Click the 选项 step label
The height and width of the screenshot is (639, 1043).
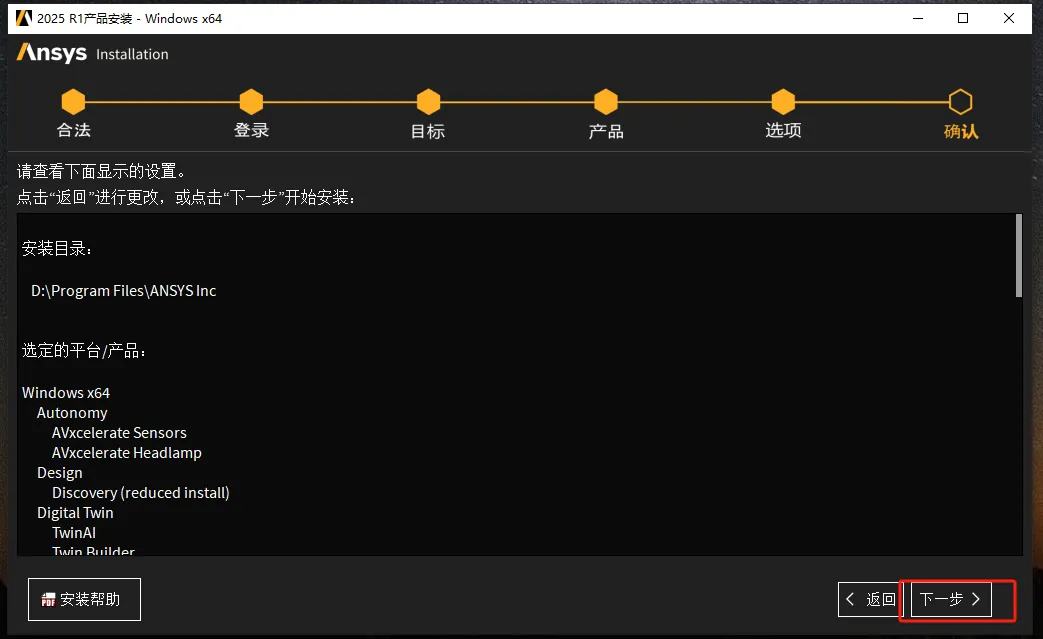coord(784,130)
